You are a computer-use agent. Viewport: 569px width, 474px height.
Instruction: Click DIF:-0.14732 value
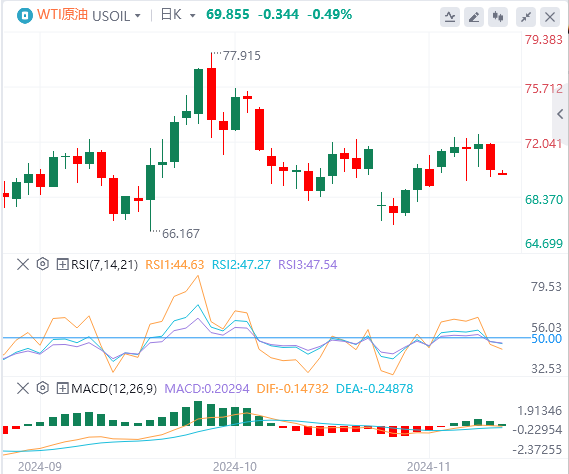292,389
